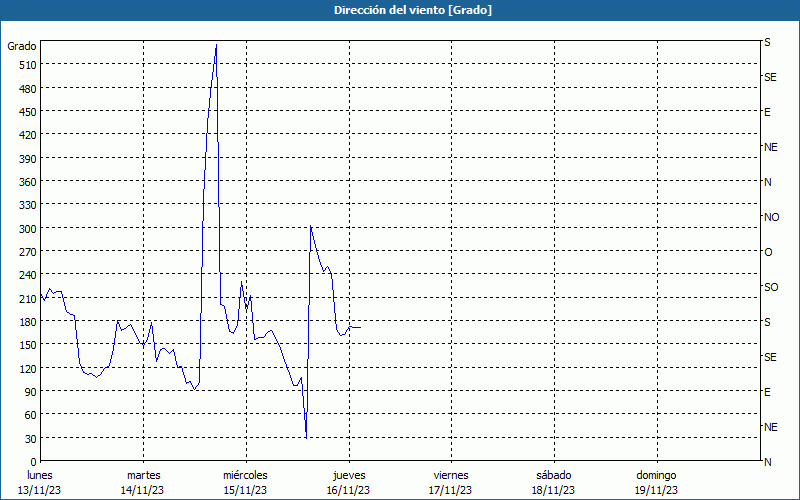Click the 'lunes' day label
Image resolution: width=800 pixels, height=500 pixels.
[x=40, y=476]
